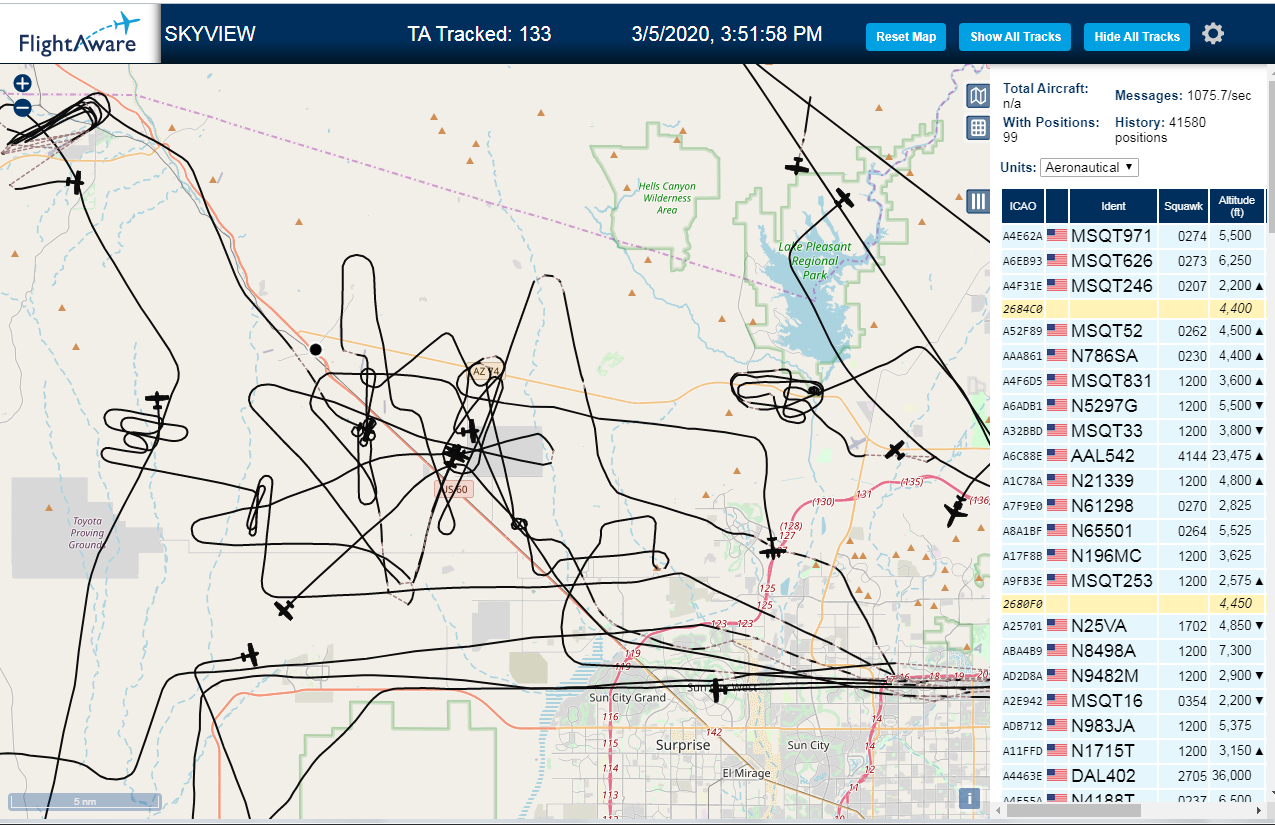This screenshot has height=825, width=1275.
Task: Select the N61298 aircraft ident
Action: point(1102,506)
